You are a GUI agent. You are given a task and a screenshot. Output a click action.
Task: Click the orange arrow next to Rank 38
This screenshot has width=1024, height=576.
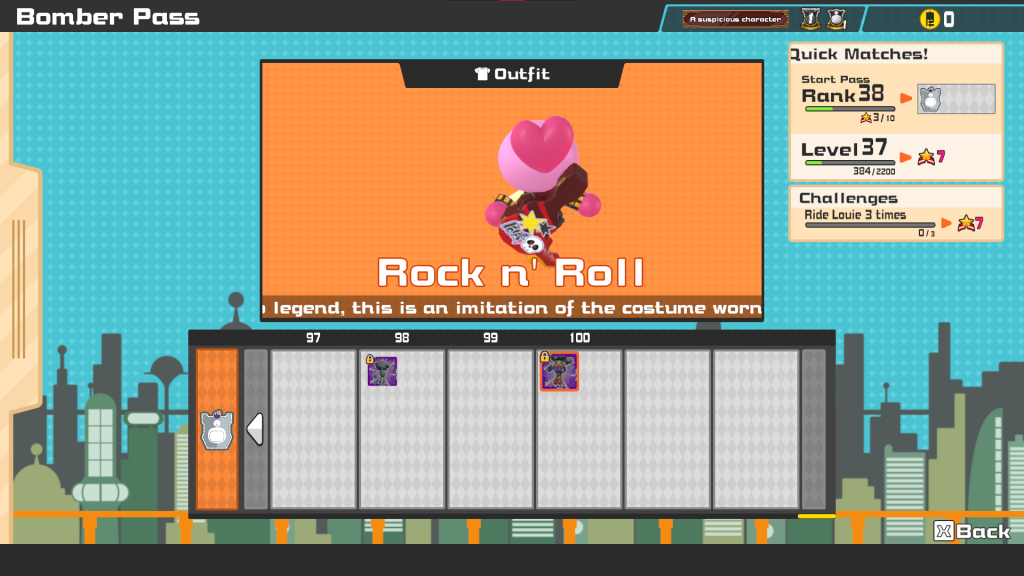coord(906,99)
